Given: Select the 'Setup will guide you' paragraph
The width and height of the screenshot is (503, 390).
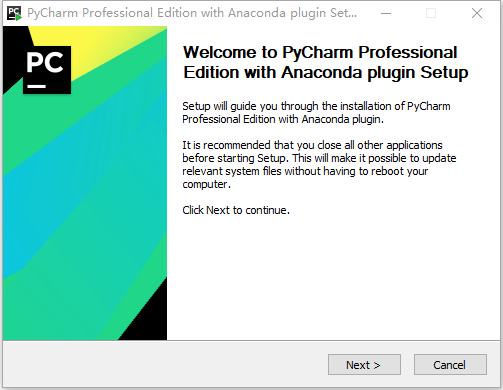Looking at the screenshot, I should click(x=316, y=112).
